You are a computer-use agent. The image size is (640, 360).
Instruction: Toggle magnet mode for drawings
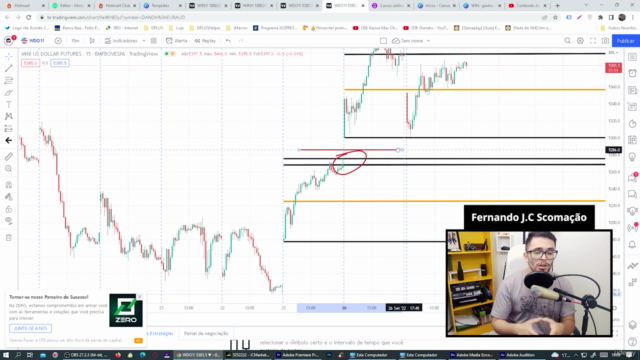(9, 184)
